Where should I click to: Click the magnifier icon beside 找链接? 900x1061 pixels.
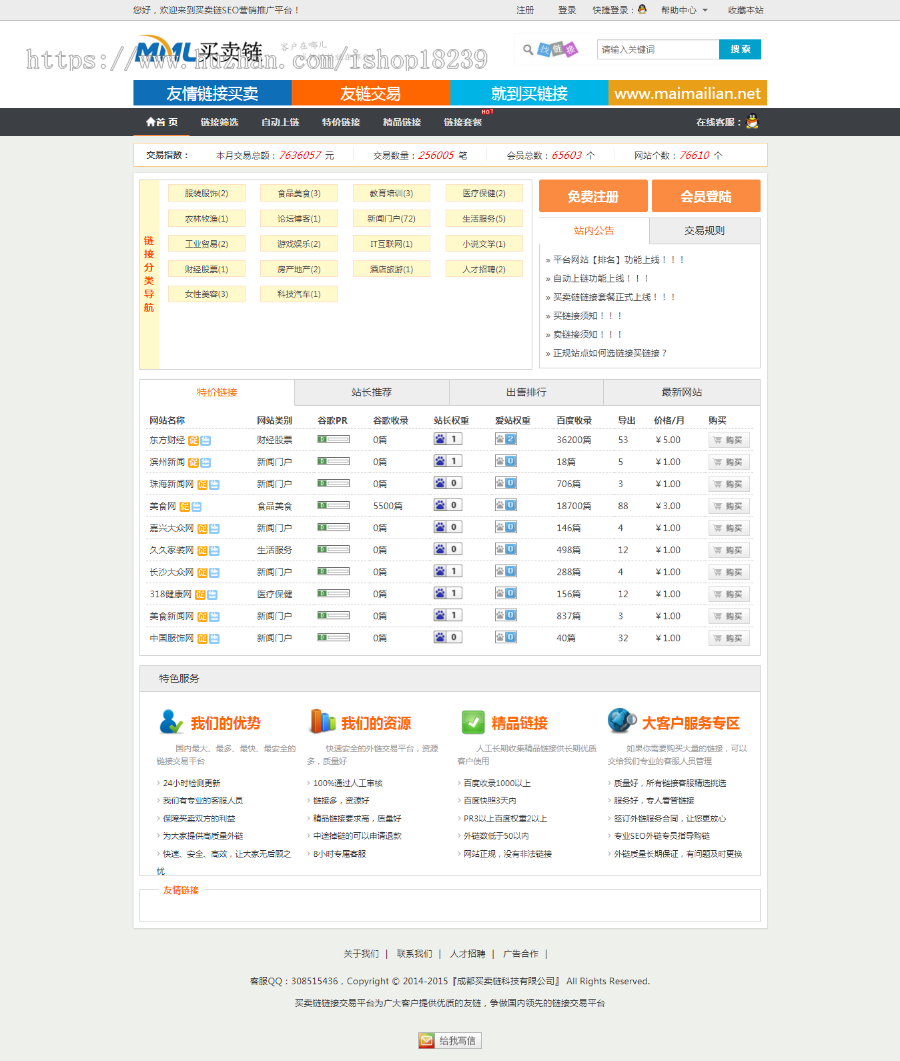coord(528,49)
